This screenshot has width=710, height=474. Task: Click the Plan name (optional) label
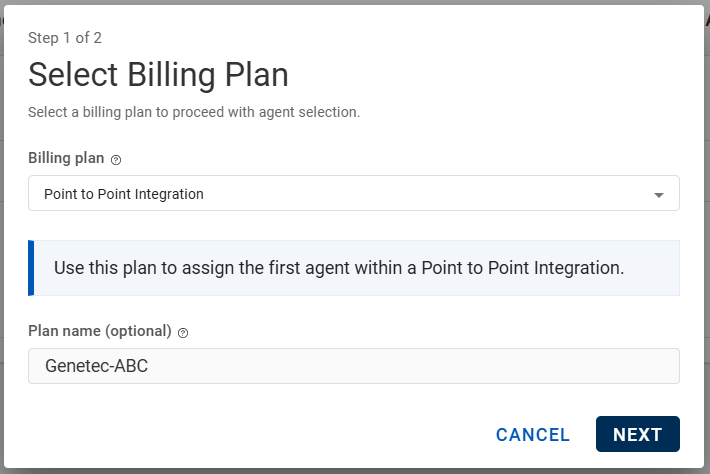coord(100,331)
